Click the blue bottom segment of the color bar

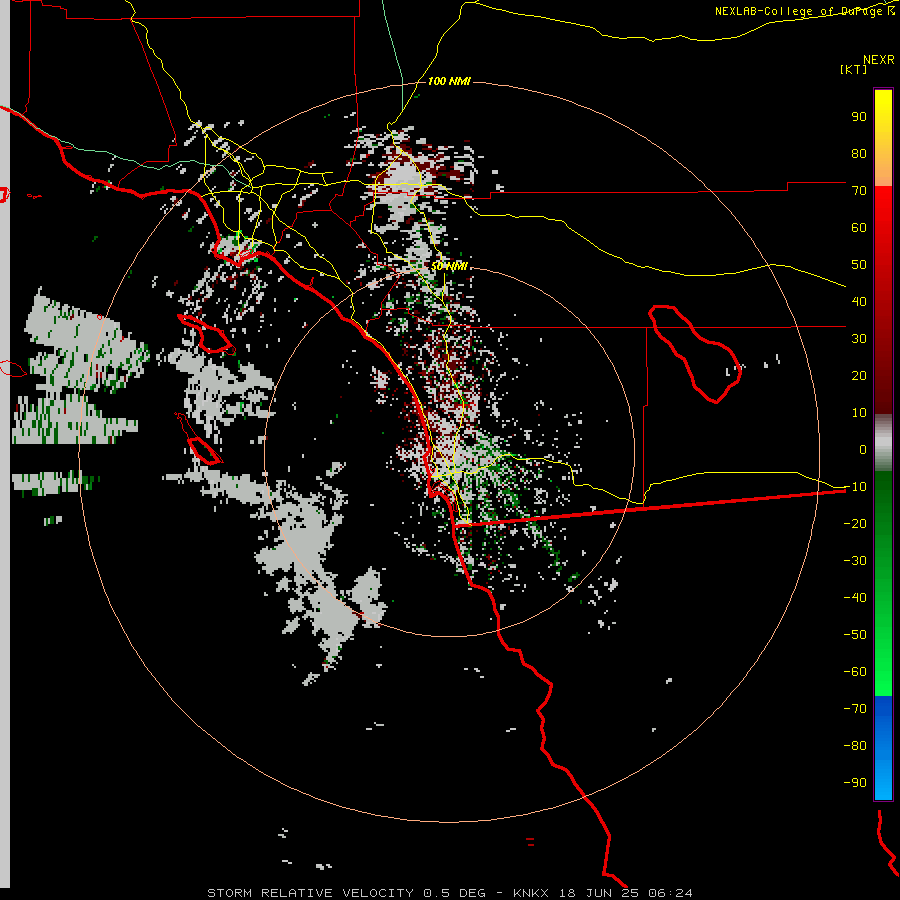pos(883,747)
